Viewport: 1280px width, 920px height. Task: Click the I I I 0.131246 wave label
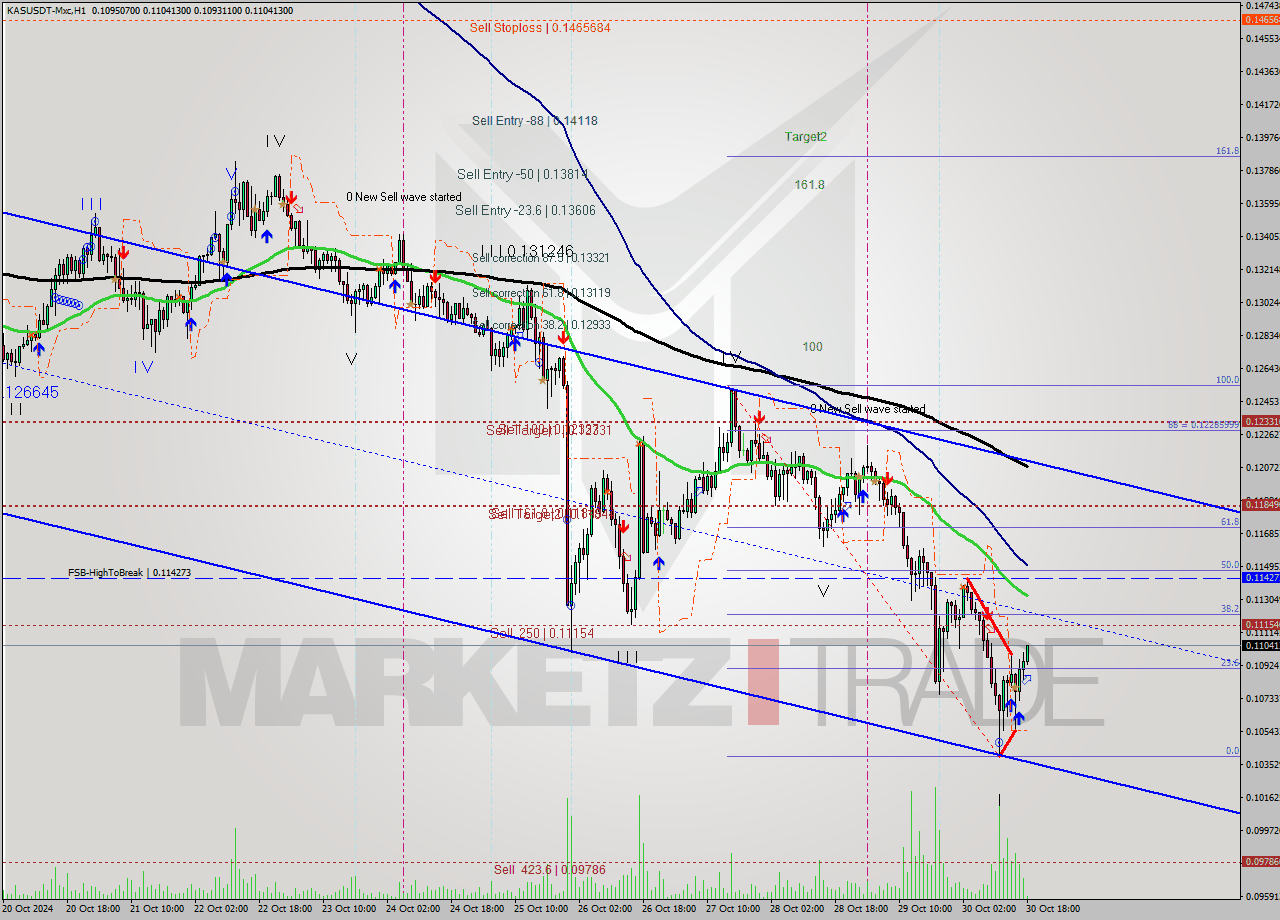coord(527,251)
